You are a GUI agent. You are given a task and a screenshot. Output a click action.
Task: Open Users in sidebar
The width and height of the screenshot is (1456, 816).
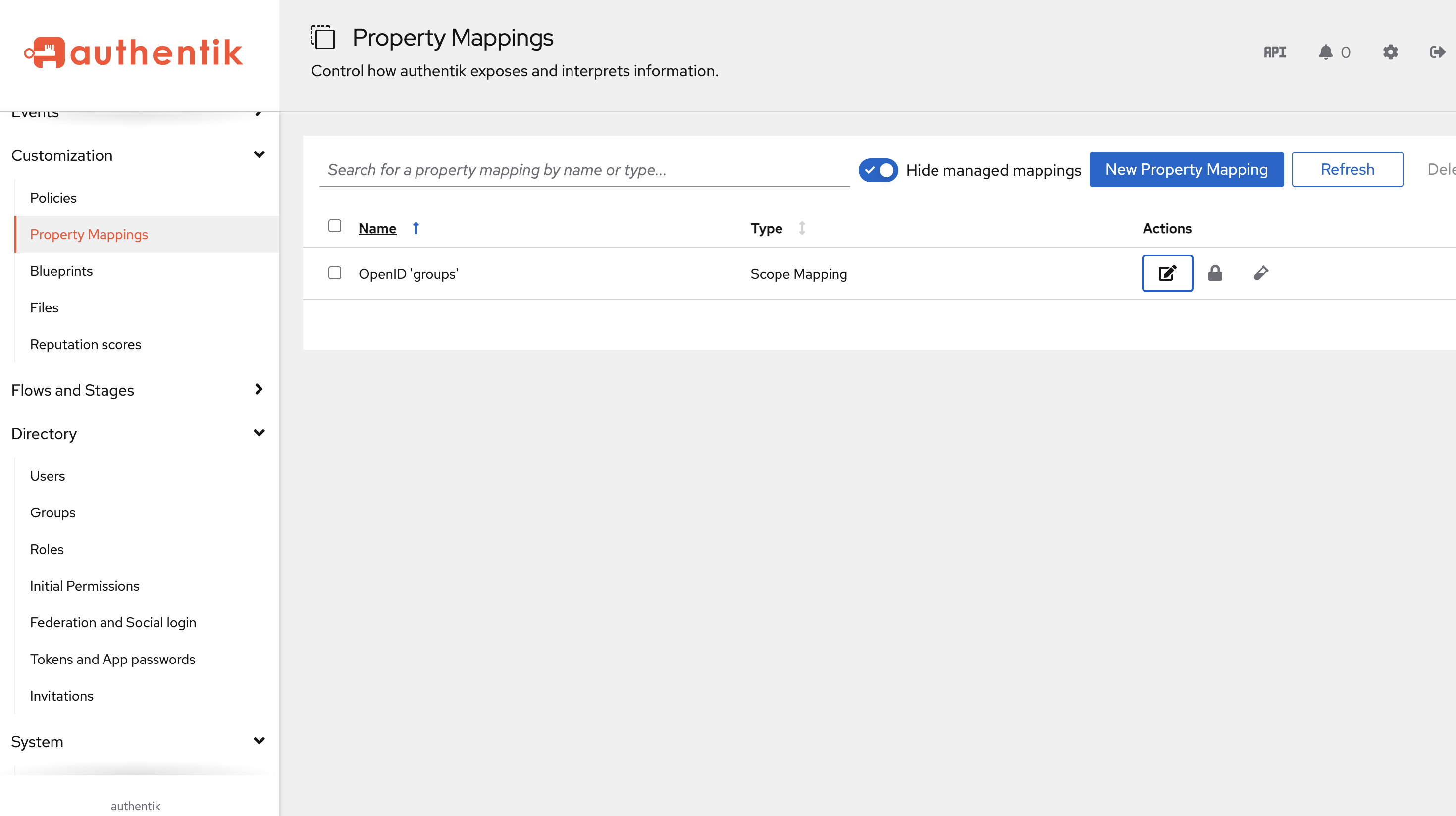point(48,476)
